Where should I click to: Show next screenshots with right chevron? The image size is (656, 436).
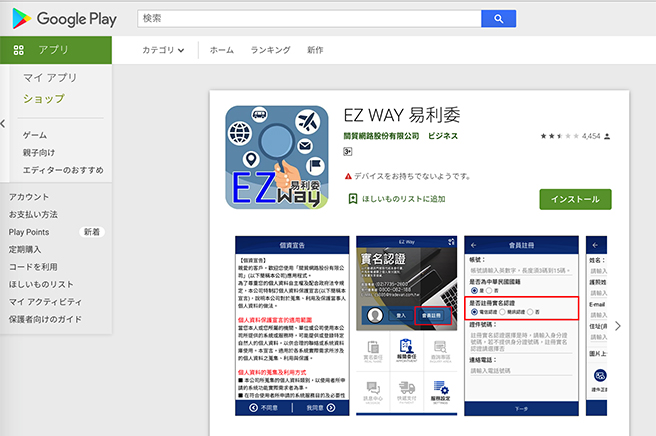point(618,326)
